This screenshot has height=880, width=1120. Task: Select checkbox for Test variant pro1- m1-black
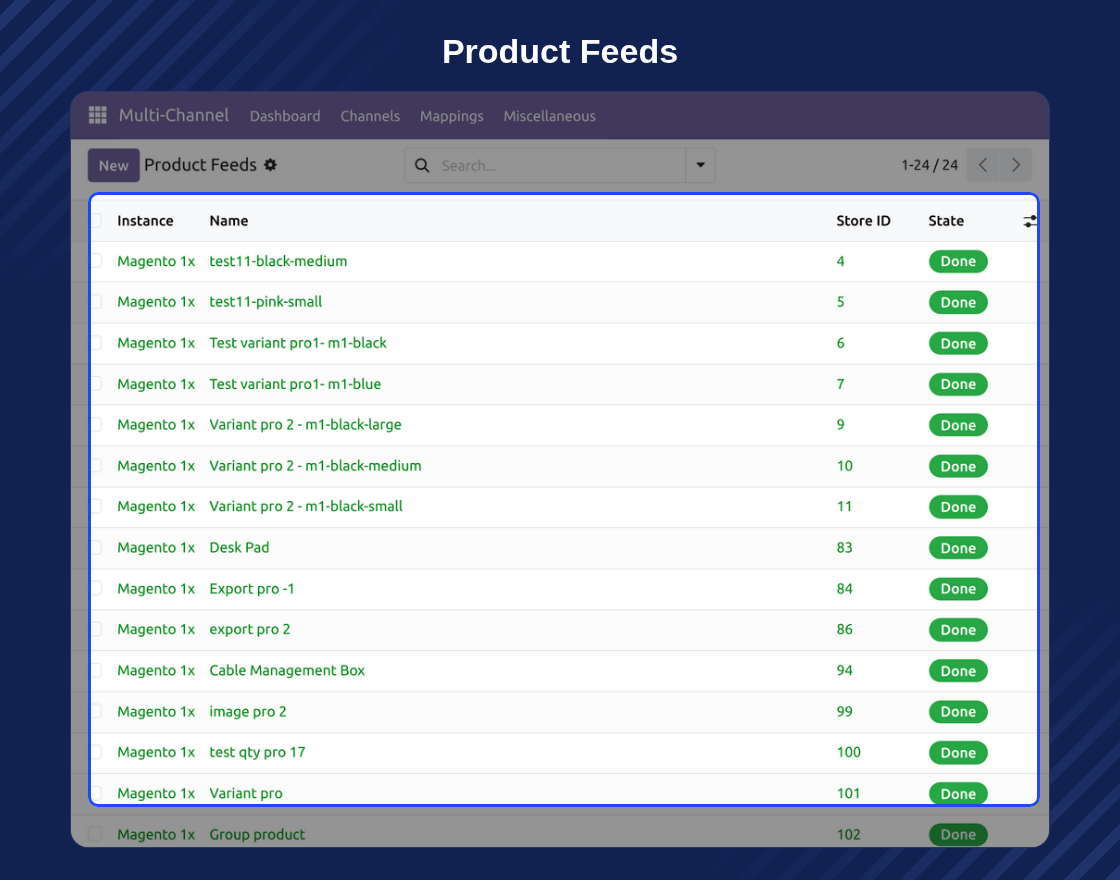tap(95, 343)
